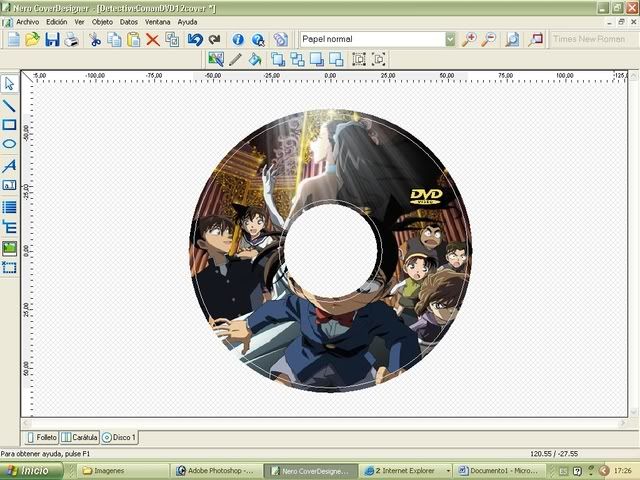Click the horizontal scrollbar below the canvas
This screenshot has height=480, width=640.
324,424
